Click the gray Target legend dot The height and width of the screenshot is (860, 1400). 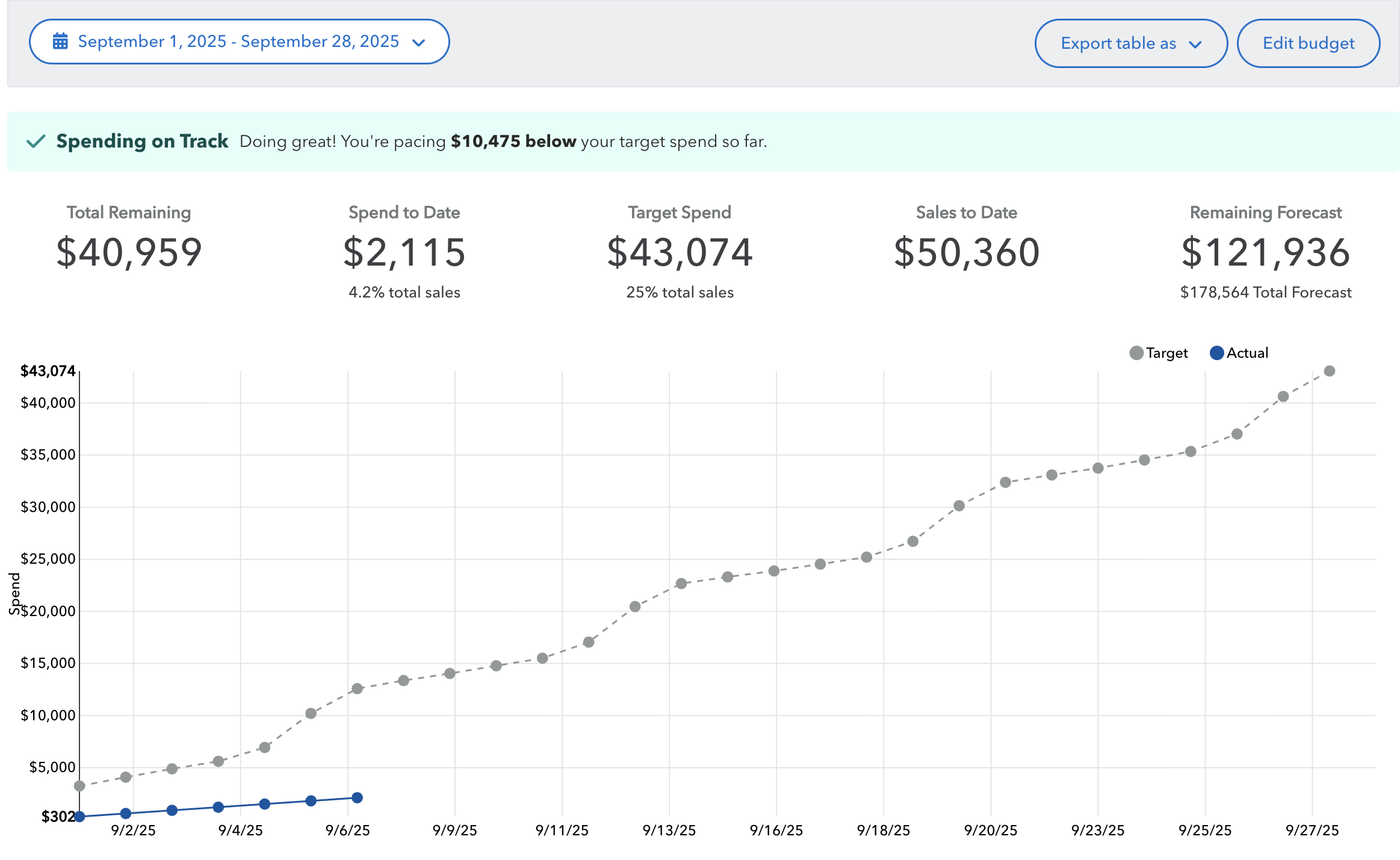[x=1136, y=353]
